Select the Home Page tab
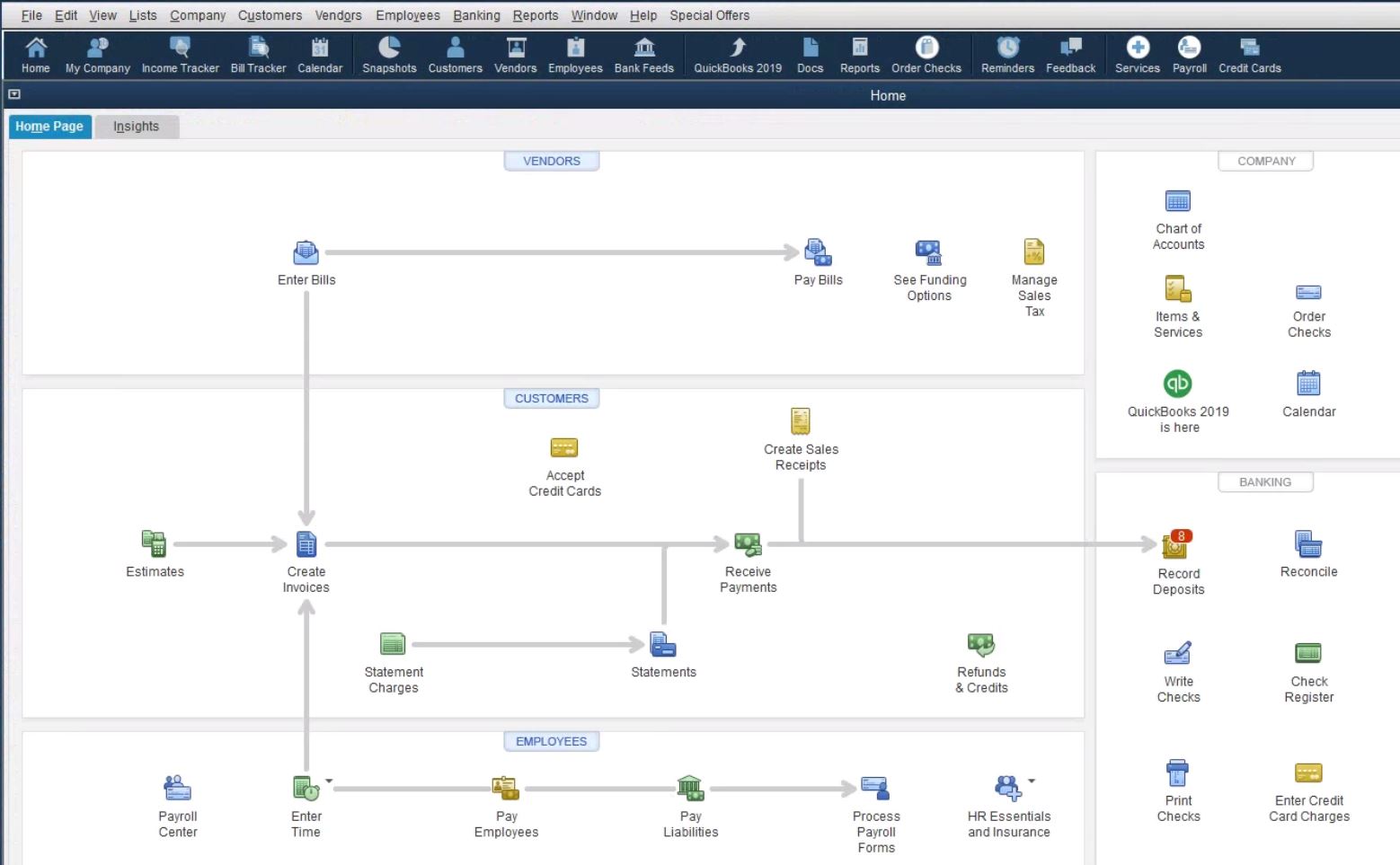This screenshot has height=865, width=1400. 49,127
